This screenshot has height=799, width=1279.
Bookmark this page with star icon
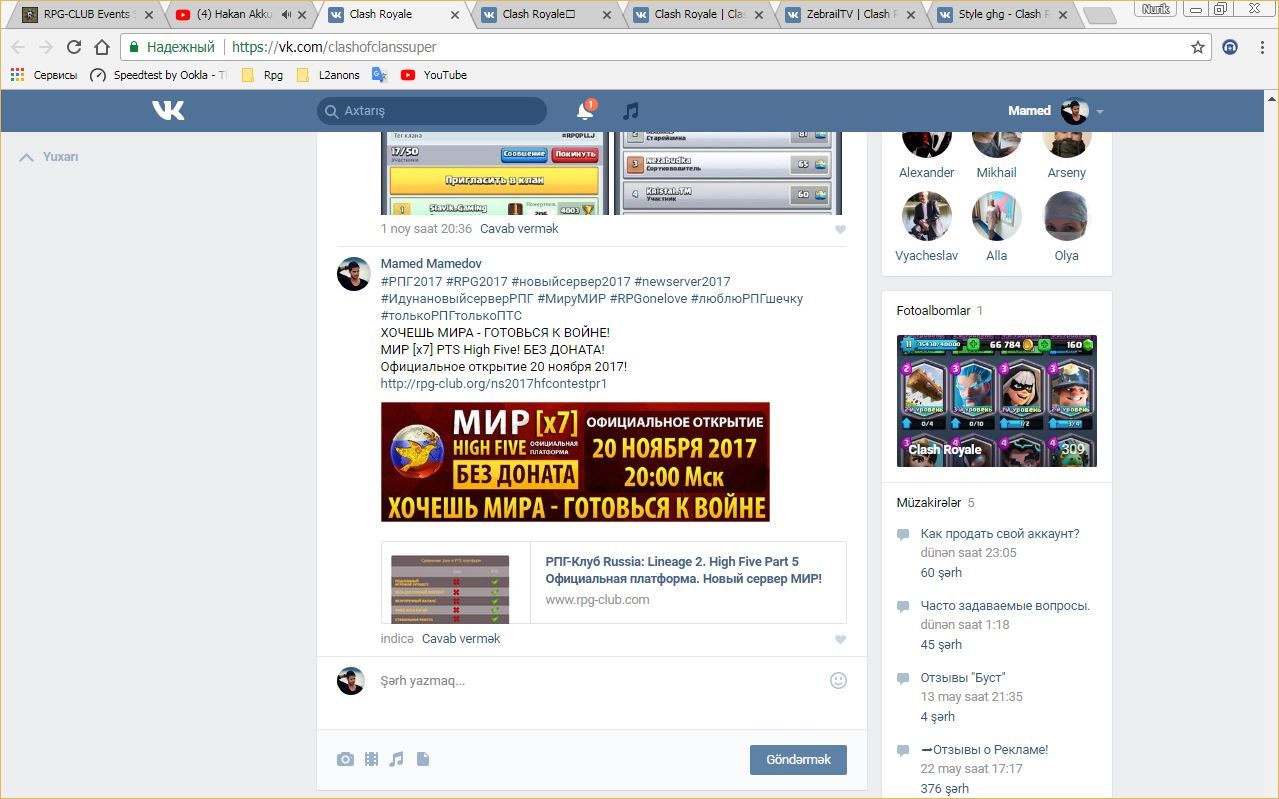click(1197, 47)
